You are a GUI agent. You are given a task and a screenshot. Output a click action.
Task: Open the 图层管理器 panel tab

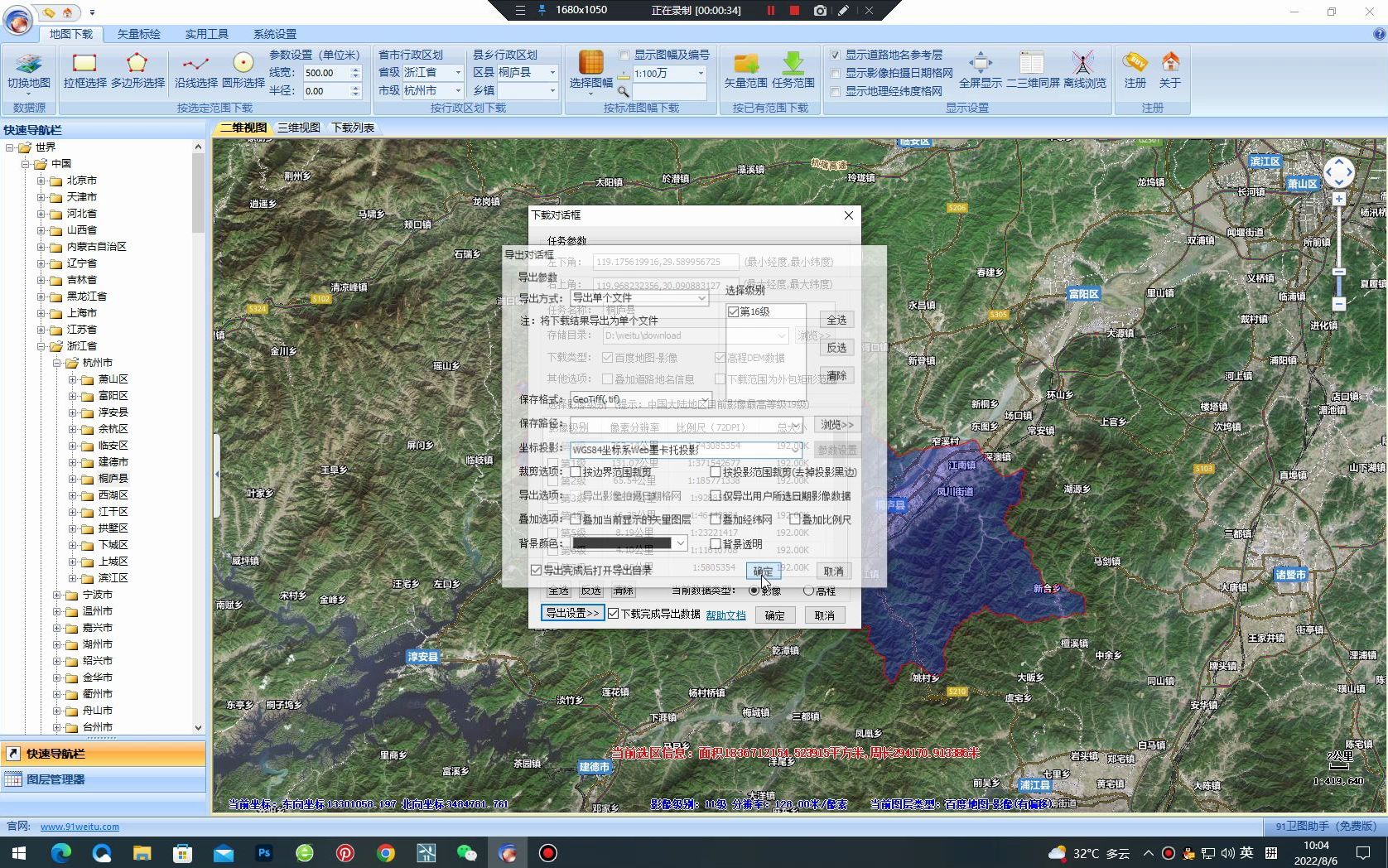(x=103, y=779)
